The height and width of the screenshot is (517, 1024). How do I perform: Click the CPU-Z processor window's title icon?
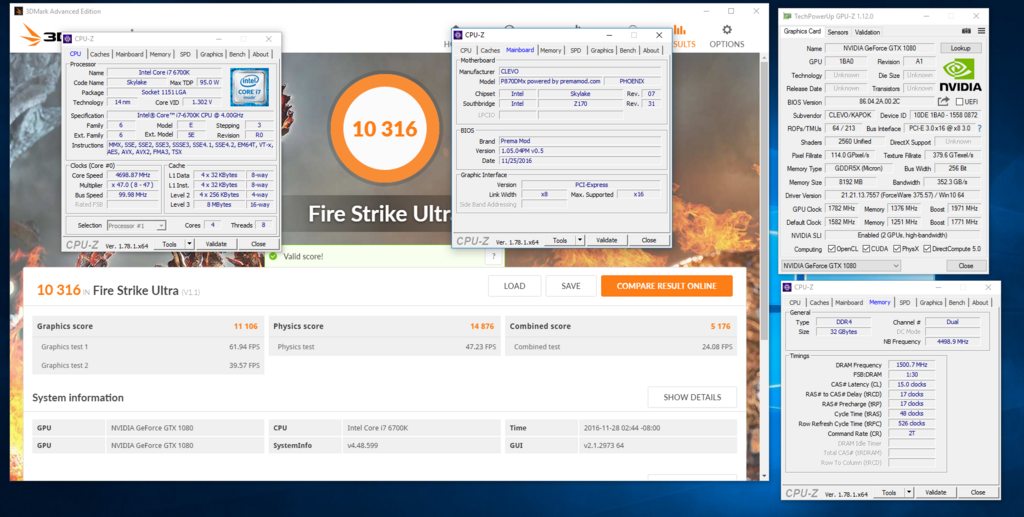[68, 39]
